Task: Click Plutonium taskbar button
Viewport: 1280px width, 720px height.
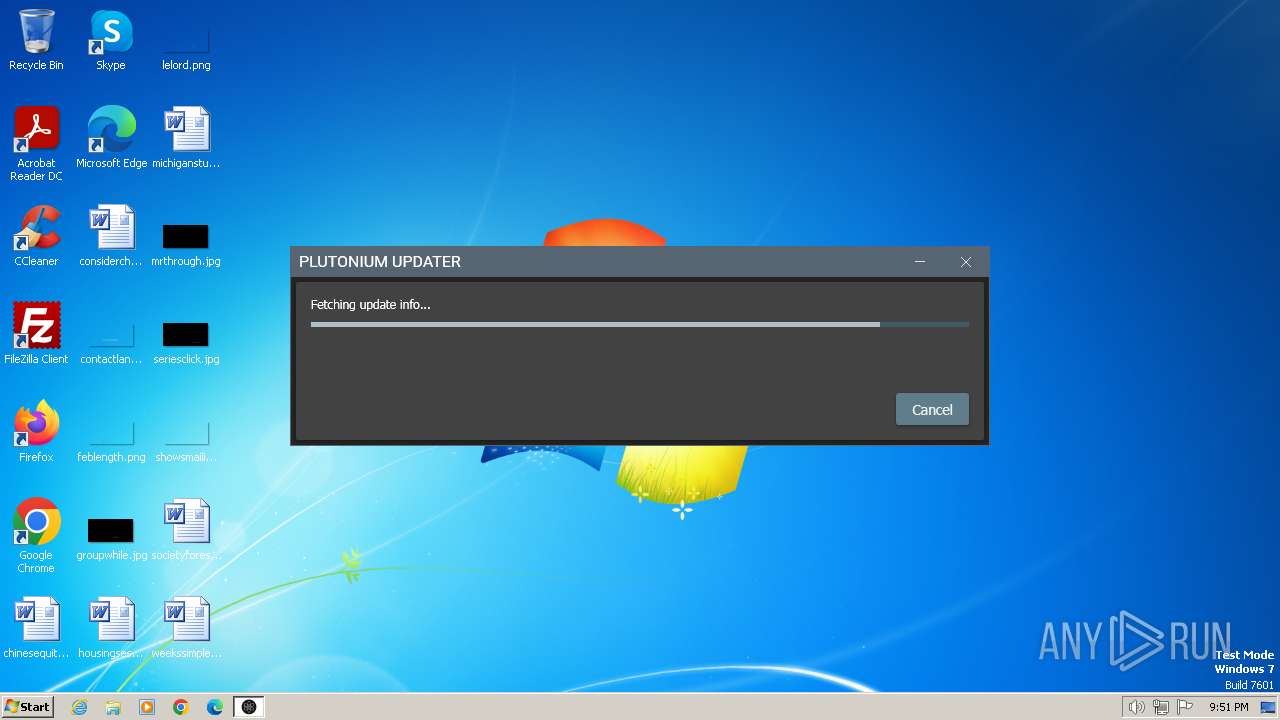Action: coord(249,707)
